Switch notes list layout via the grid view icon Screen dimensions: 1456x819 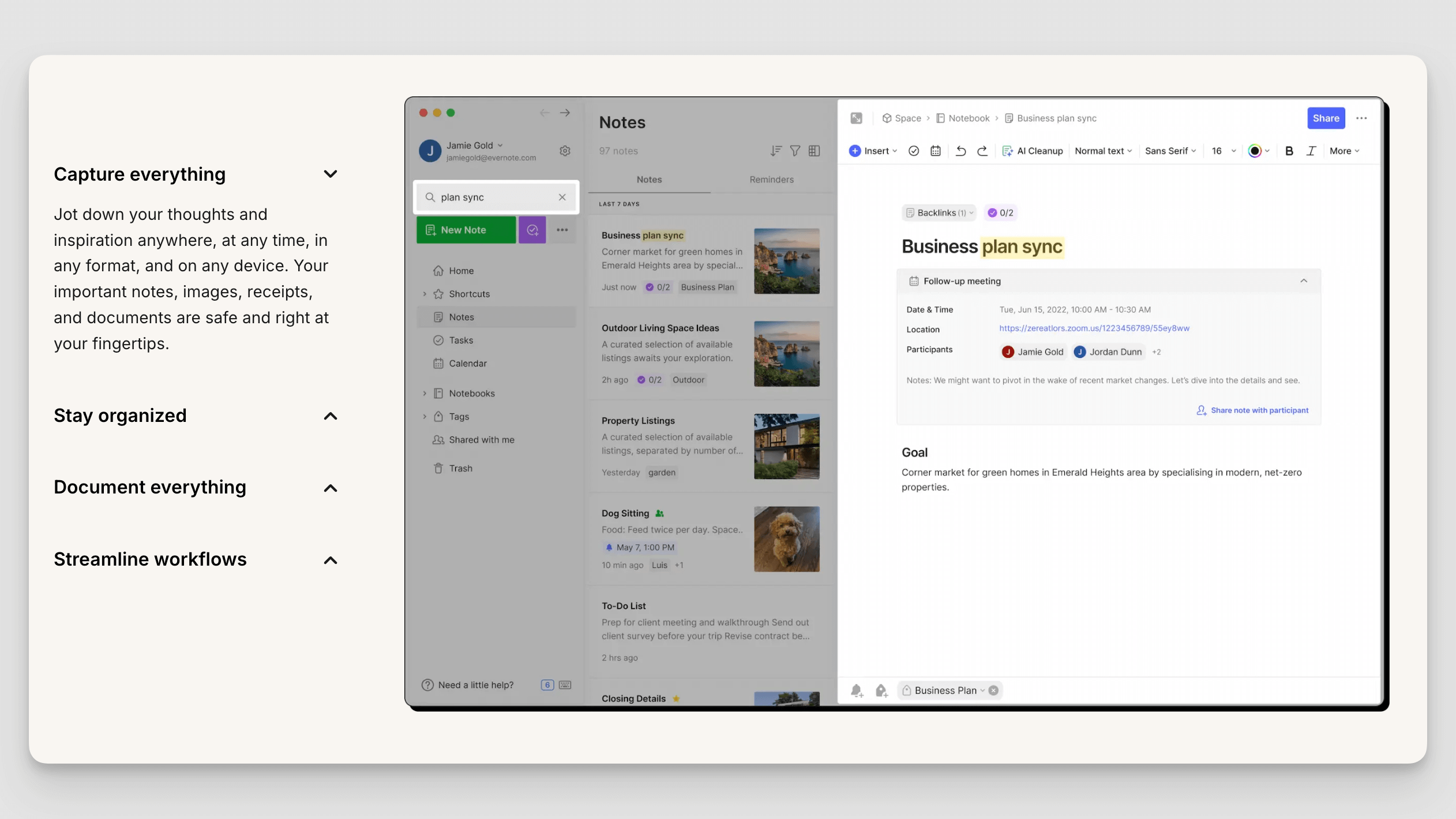coord(815,151)
